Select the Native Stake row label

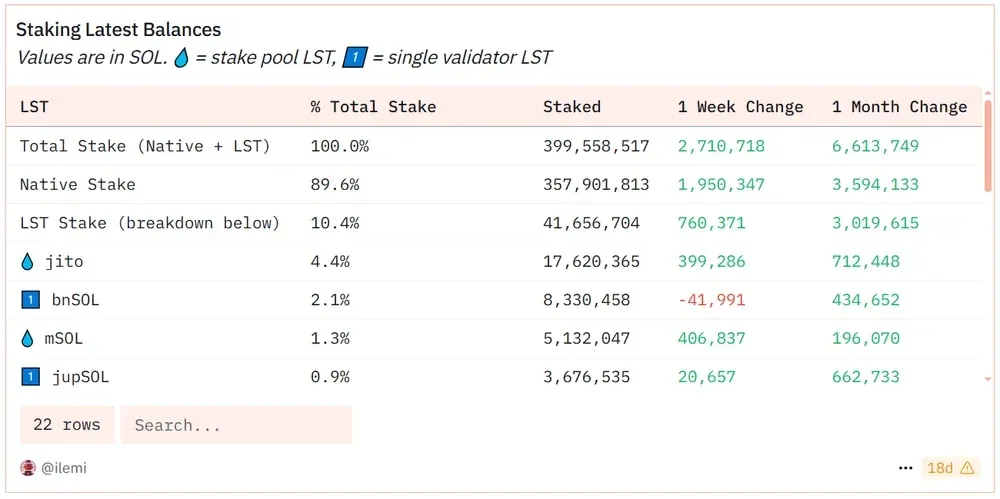[78, 185]
